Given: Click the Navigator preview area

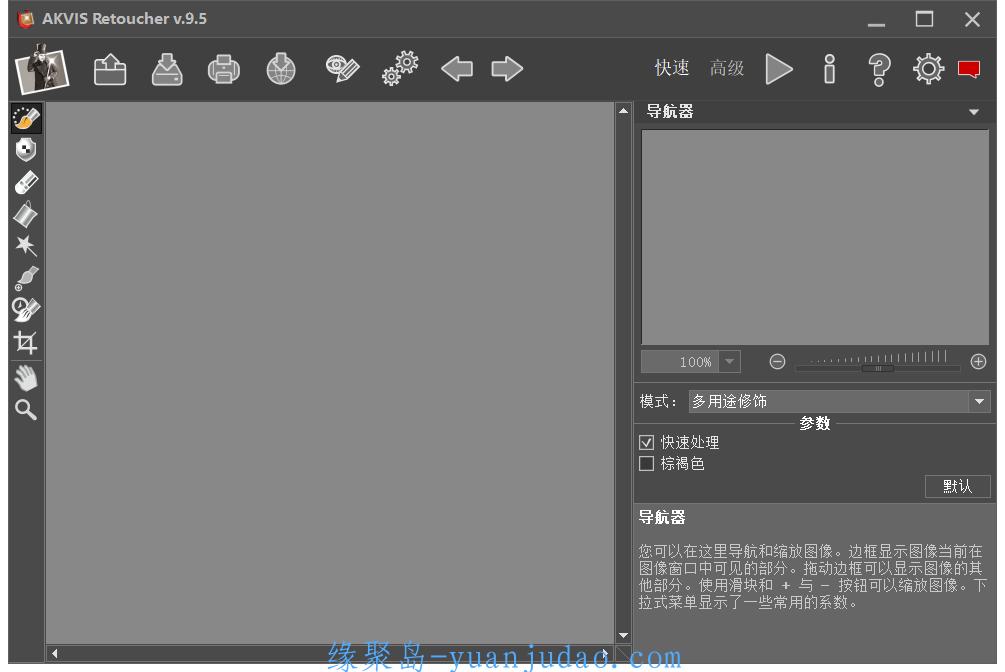Looking at the screenshot, I should (815, 237).
